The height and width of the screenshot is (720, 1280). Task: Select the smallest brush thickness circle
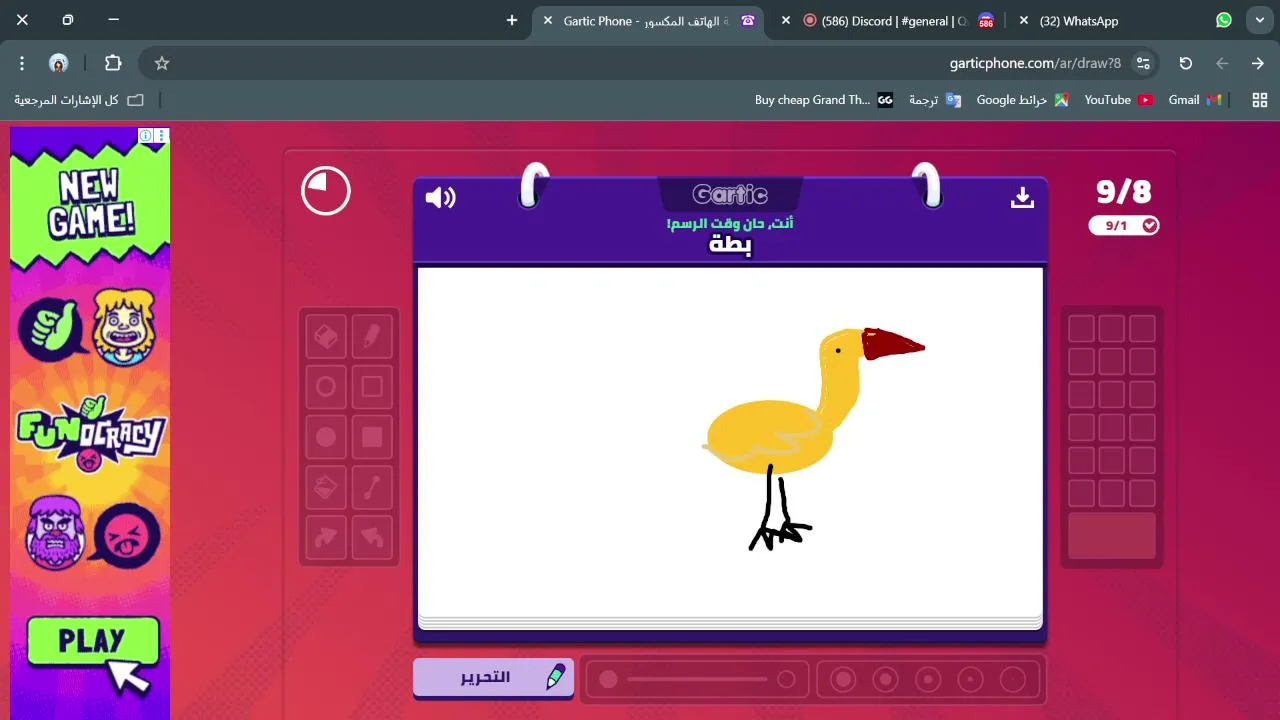[1013, 680]
